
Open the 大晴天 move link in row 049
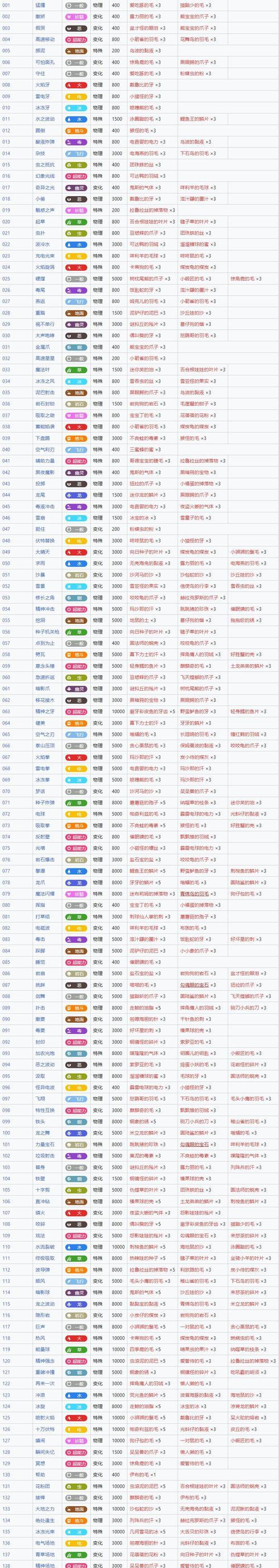(42, 551)
